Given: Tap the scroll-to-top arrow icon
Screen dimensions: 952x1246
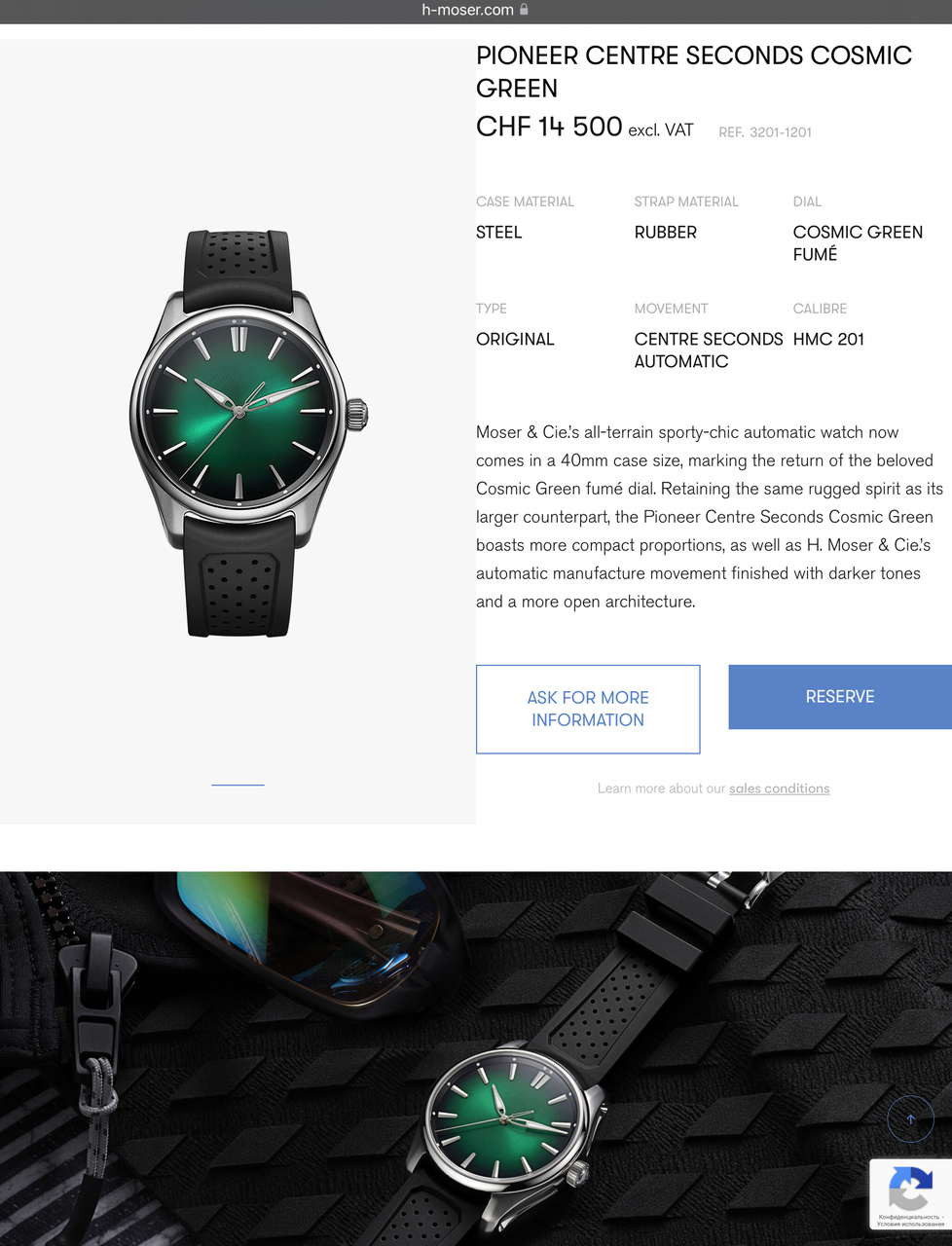Looking at the screenshot, I should (x=910, y=1119).
